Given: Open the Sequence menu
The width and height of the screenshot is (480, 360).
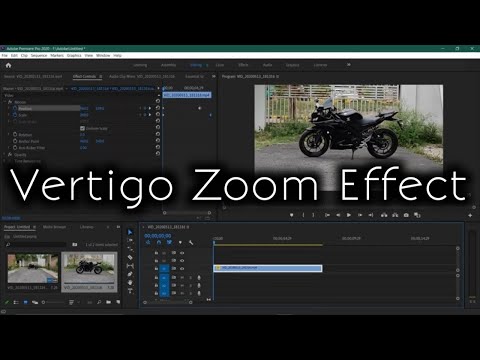Looking at the screenshot, I should [x=39, y=55].
